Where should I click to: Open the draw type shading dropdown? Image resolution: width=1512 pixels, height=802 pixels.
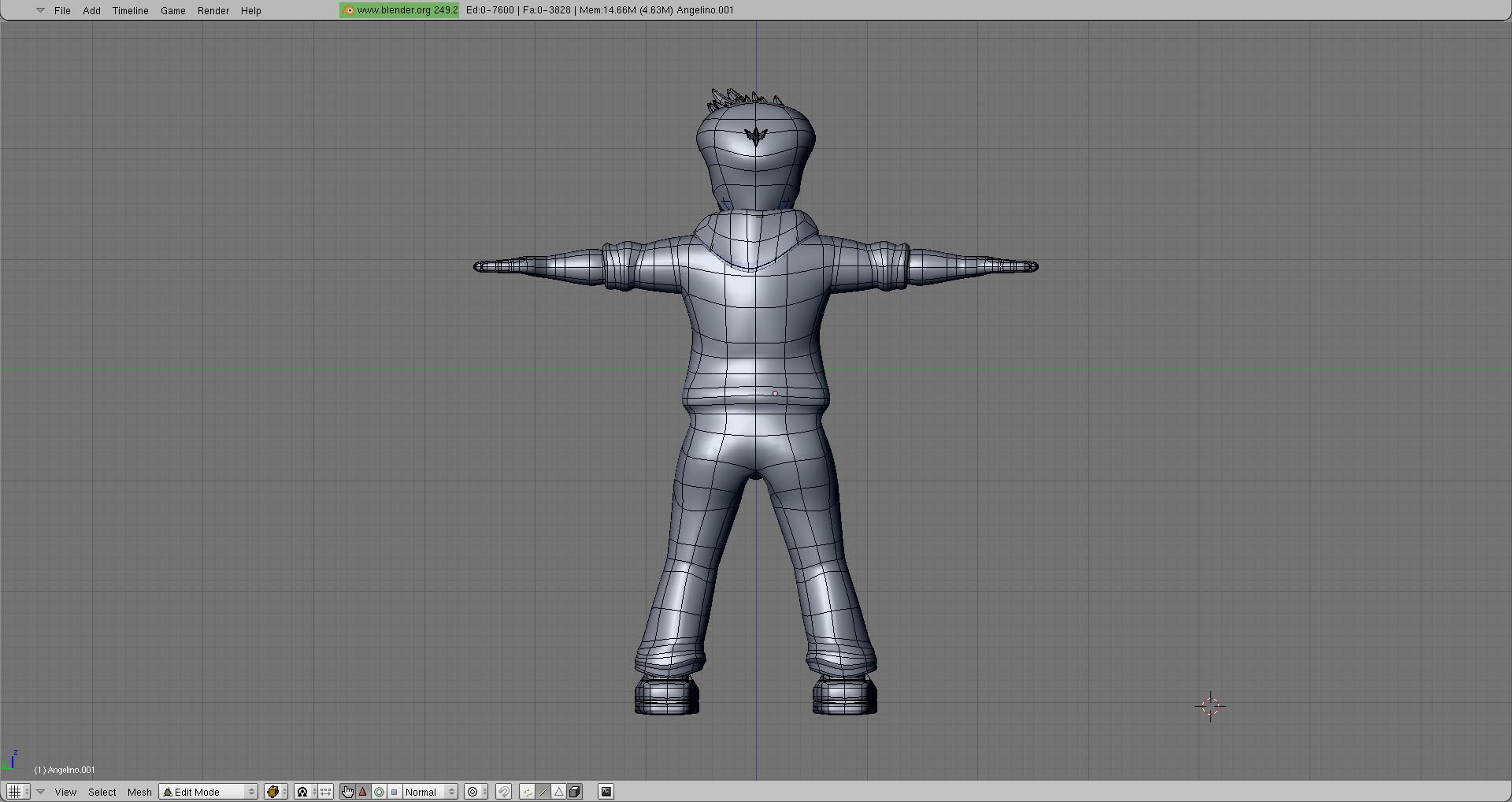[276, 792]
